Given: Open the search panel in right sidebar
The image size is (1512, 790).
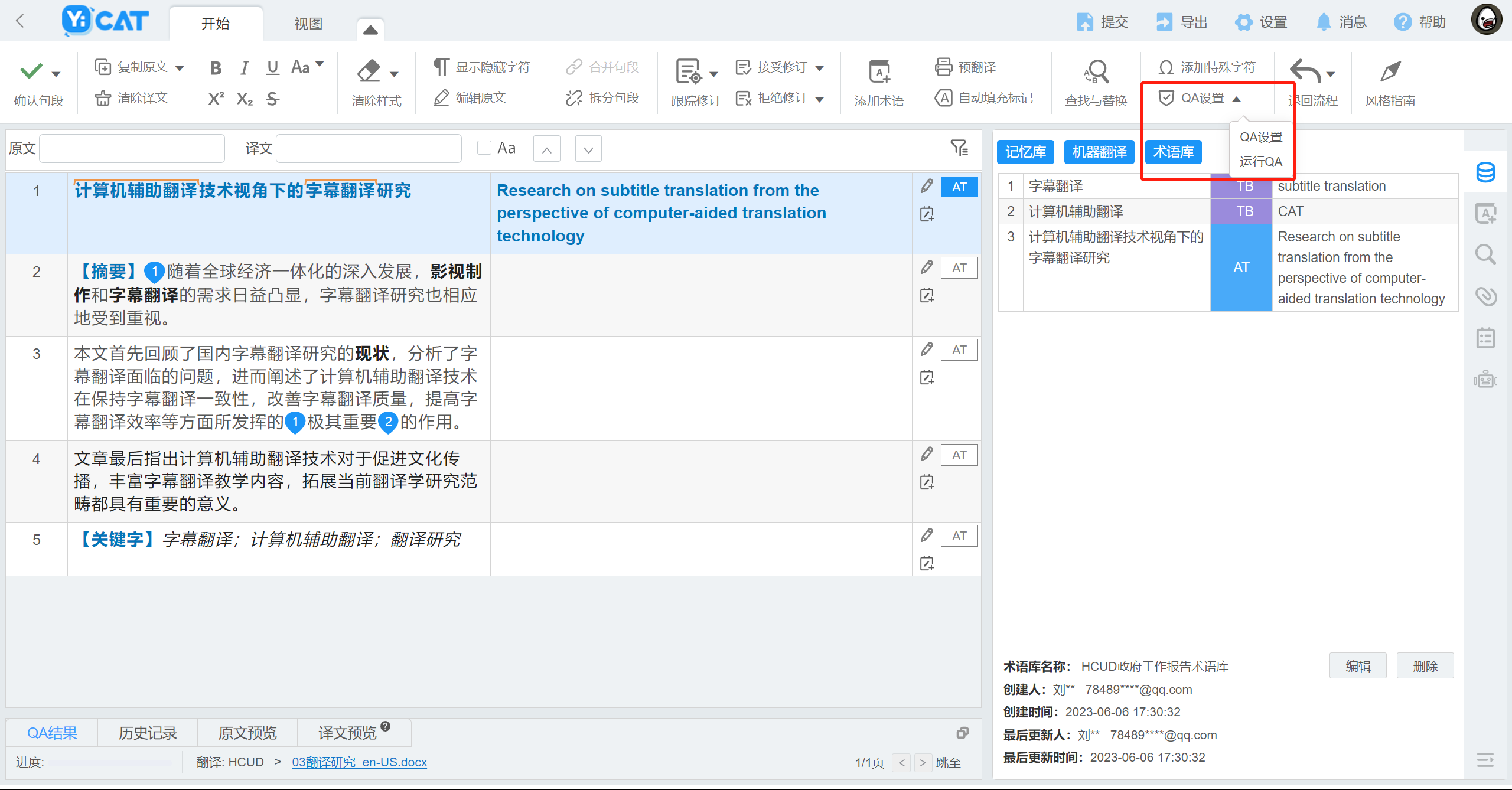Looking at the screenshot, I should pos(1485,254).
